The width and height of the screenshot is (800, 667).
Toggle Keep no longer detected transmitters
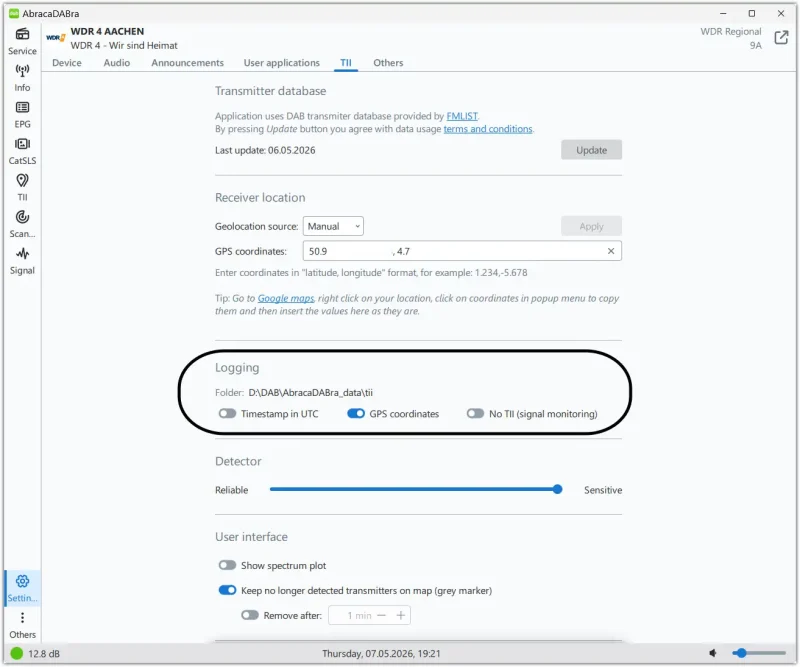coord(228,590)
